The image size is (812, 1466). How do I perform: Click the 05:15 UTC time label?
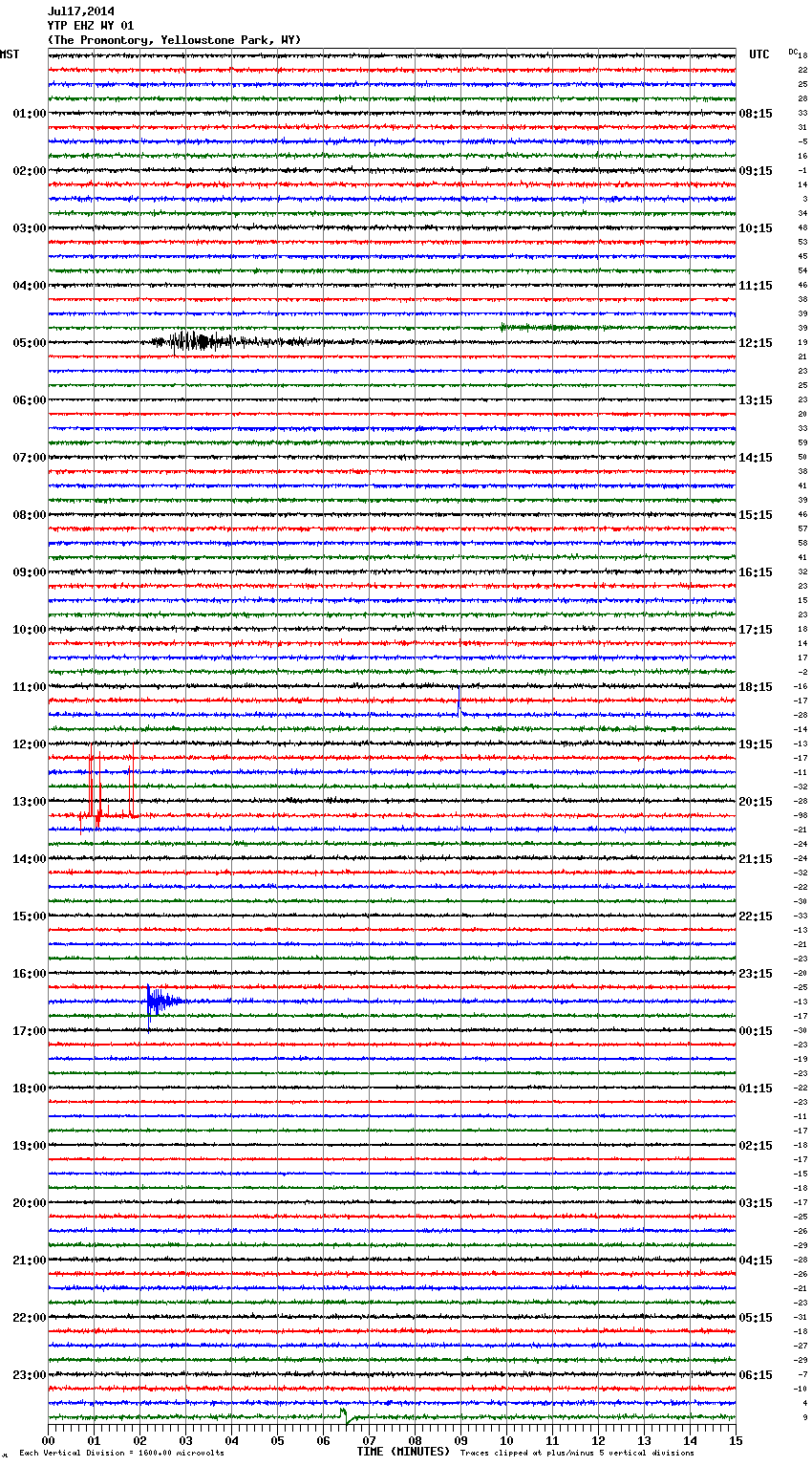click(x=756, y=1318)
